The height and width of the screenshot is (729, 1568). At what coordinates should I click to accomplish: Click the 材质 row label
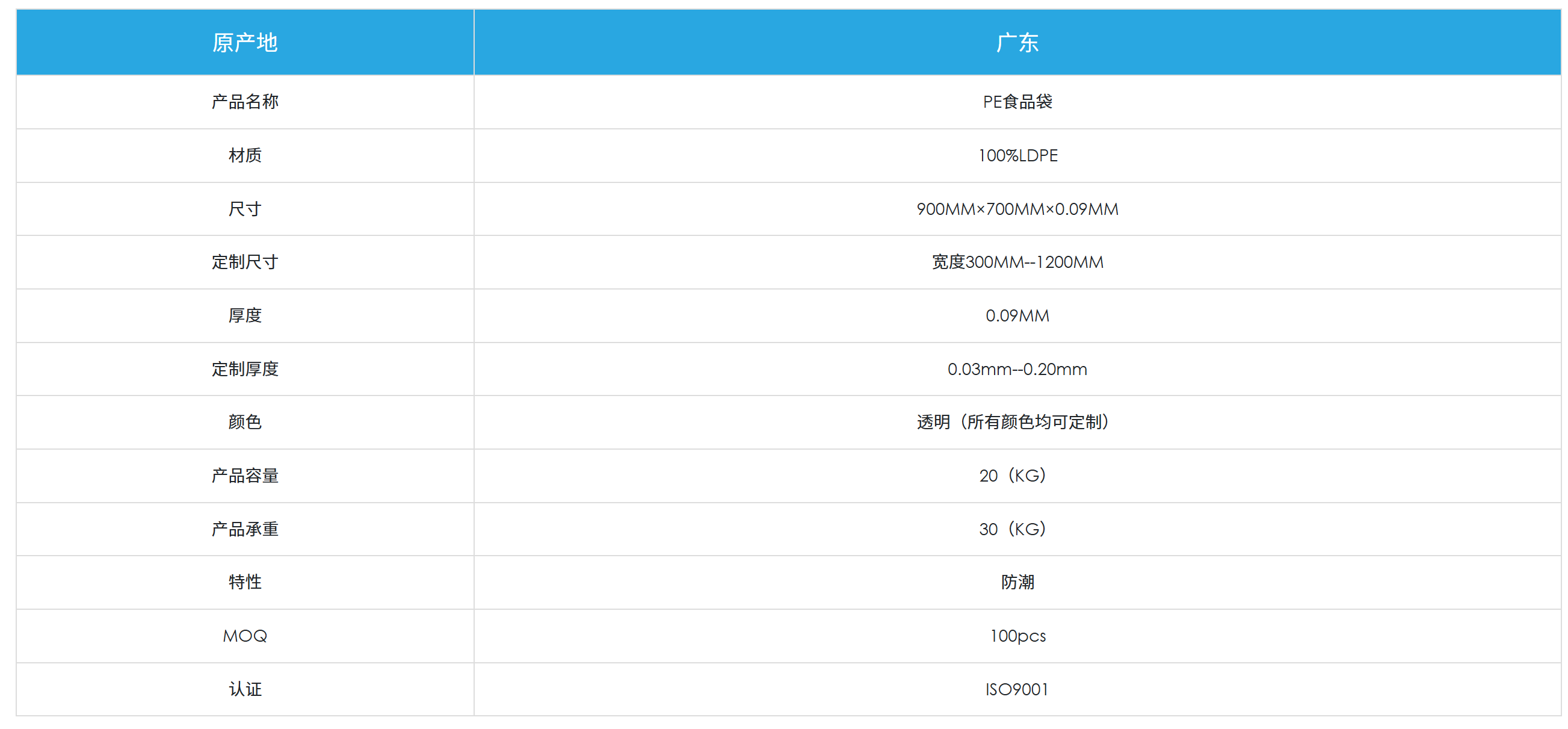pyautogui.click(x=245, y=155)
